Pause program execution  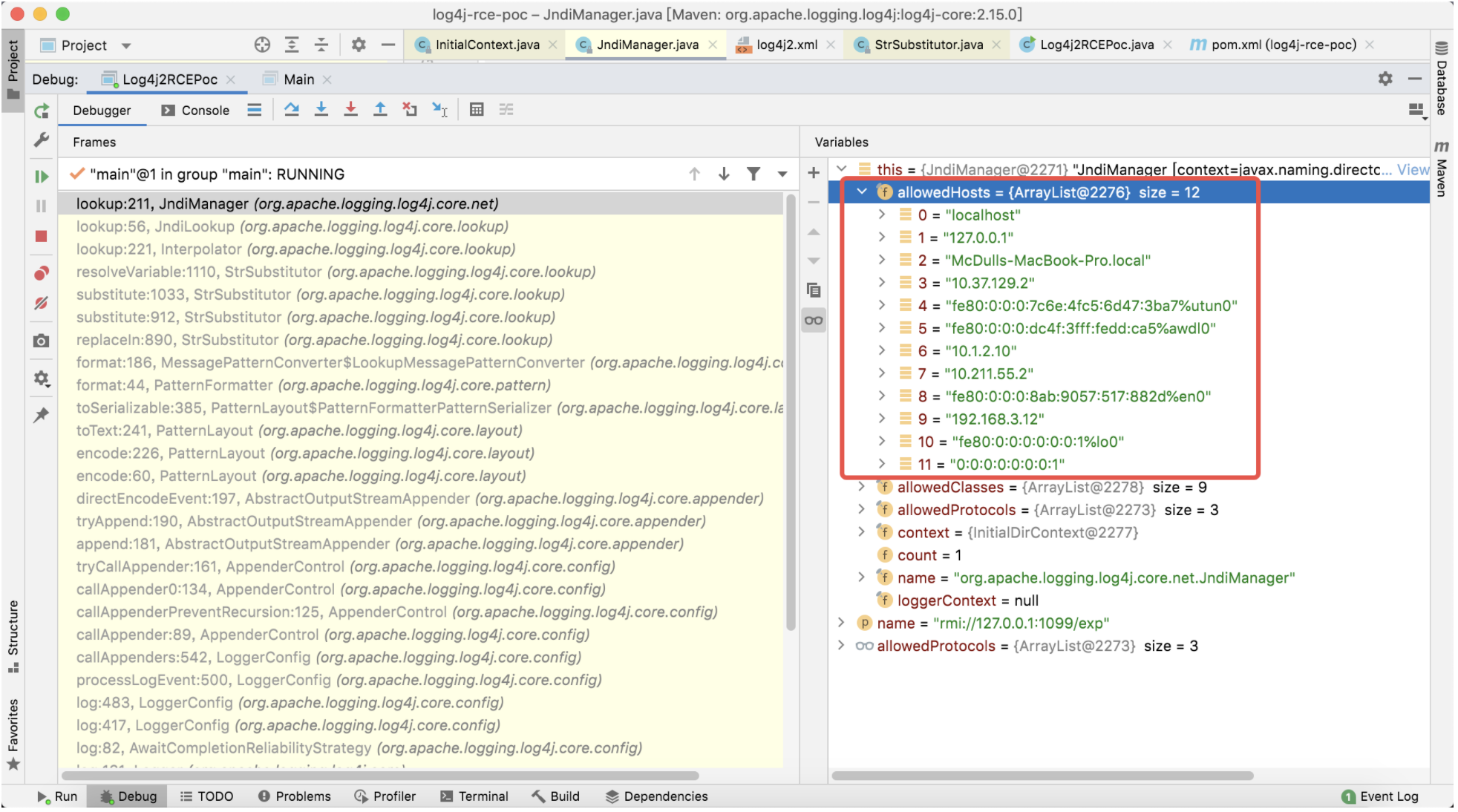[x=42, y=206]
